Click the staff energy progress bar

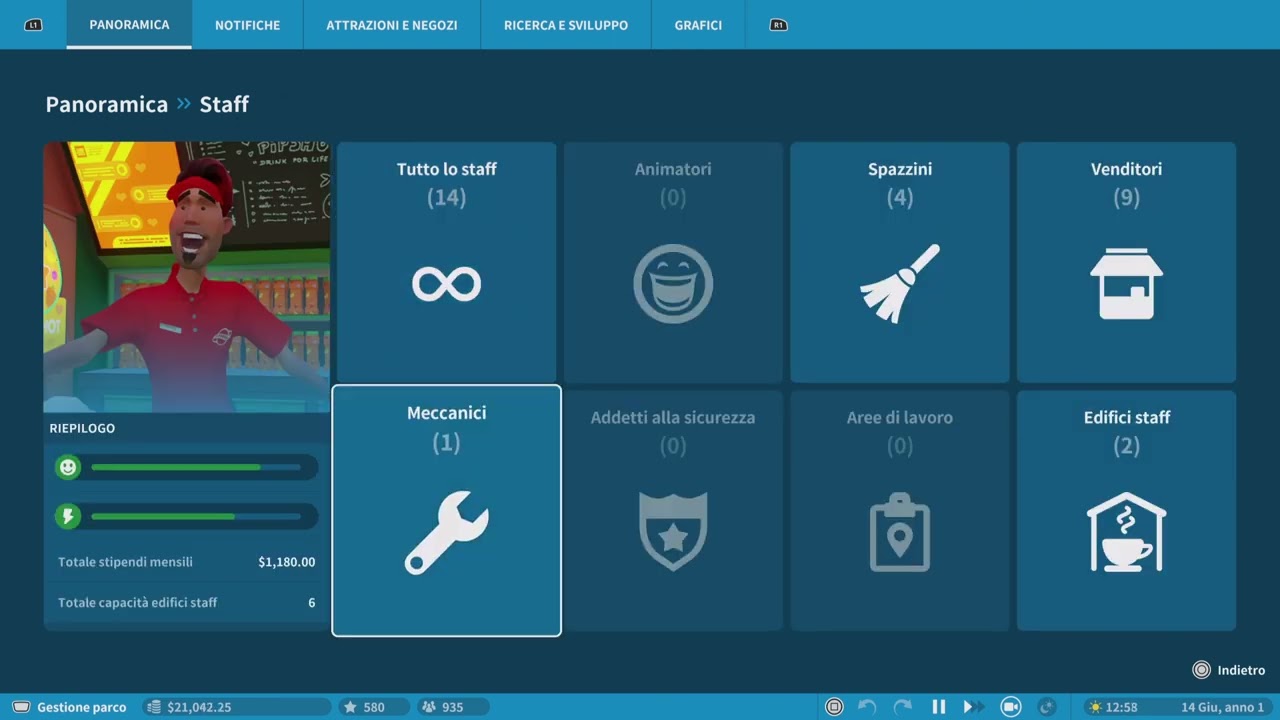[x=196, y=516]
